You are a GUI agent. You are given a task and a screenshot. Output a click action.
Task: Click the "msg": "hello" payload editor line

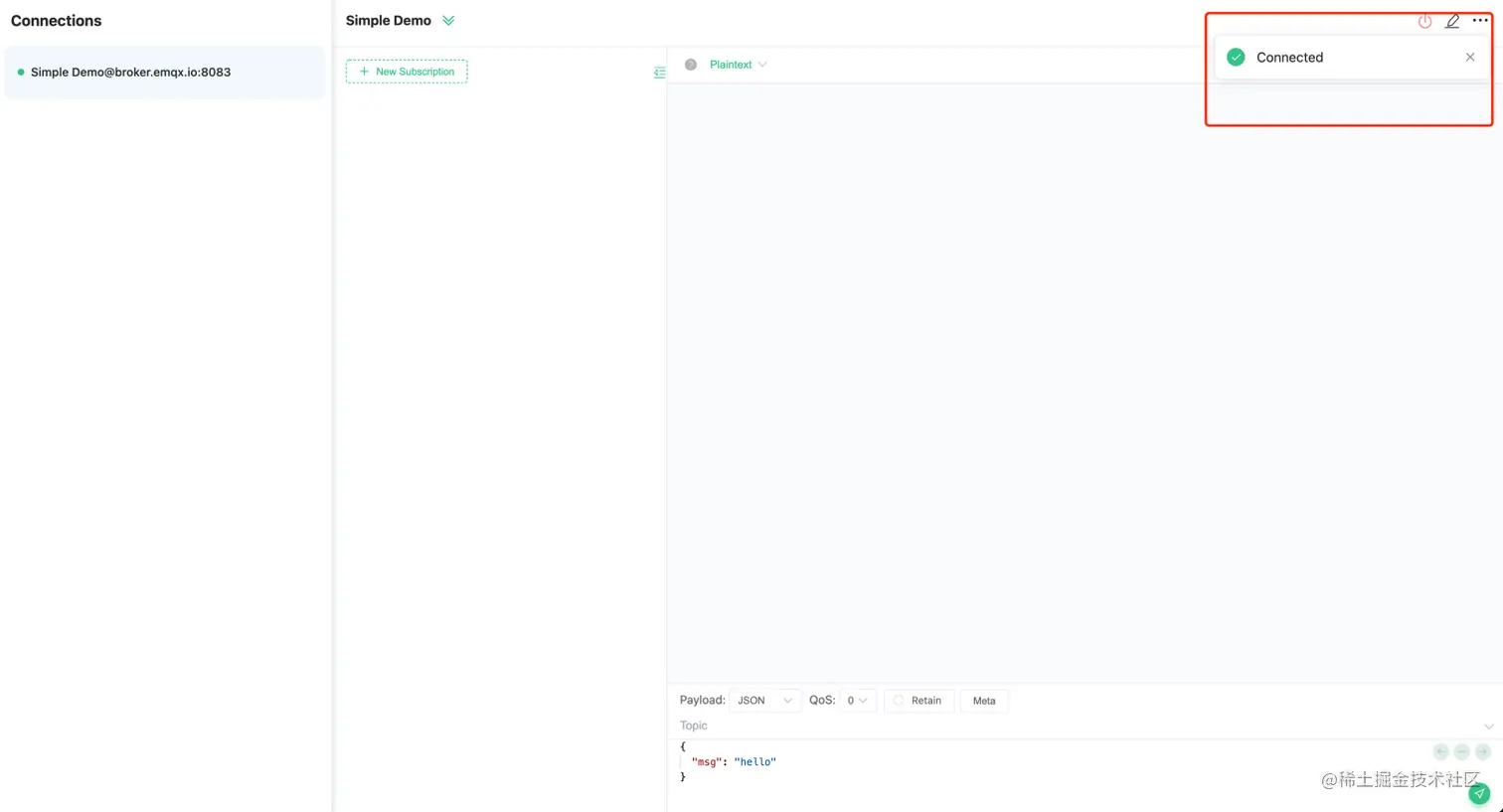click(x=734, y=762)
